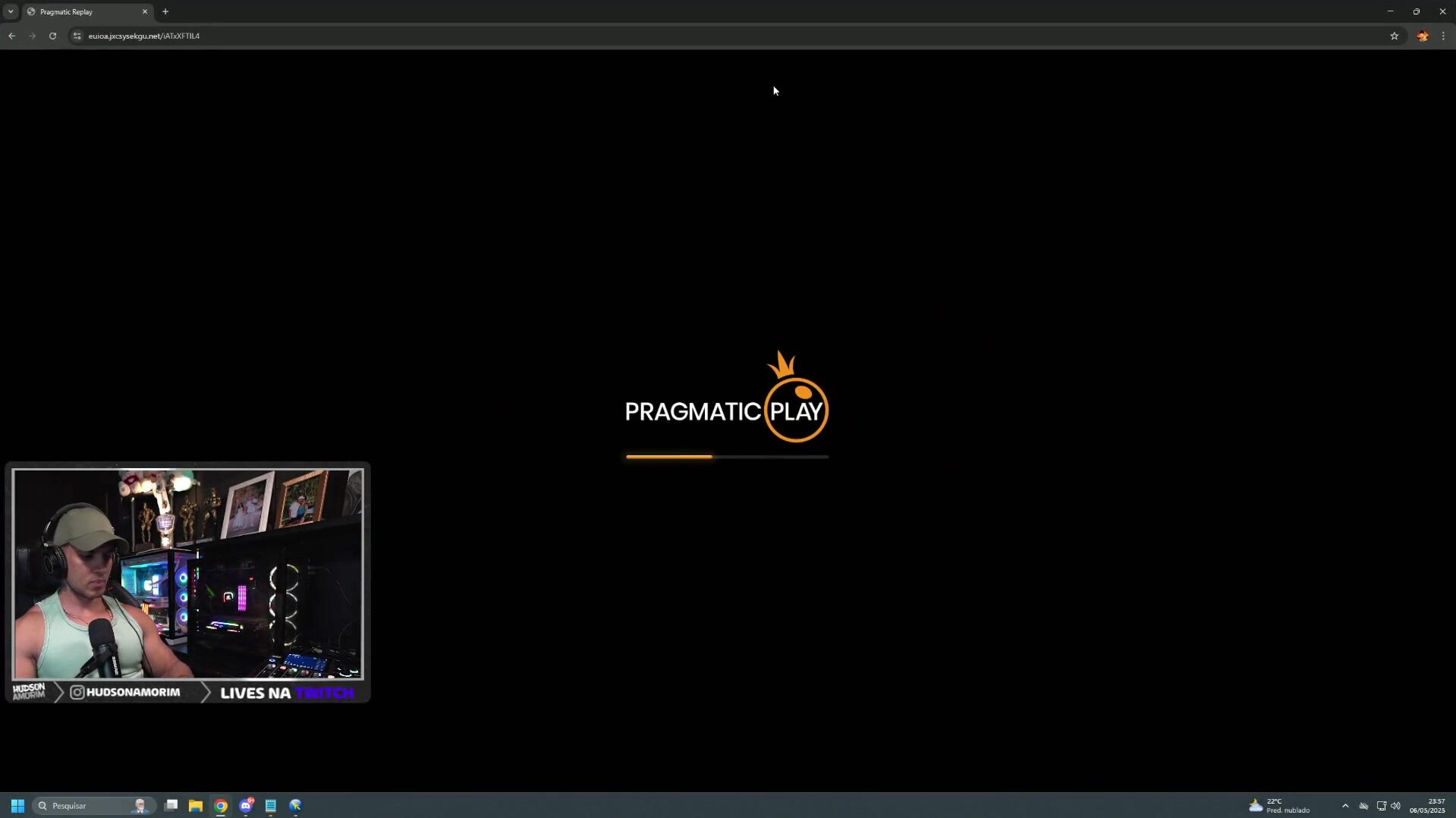This screenshot has width=1456, height=818.
Task: Switch to Google Chrome in the taskbar
Action: click(x=221, y=805)
